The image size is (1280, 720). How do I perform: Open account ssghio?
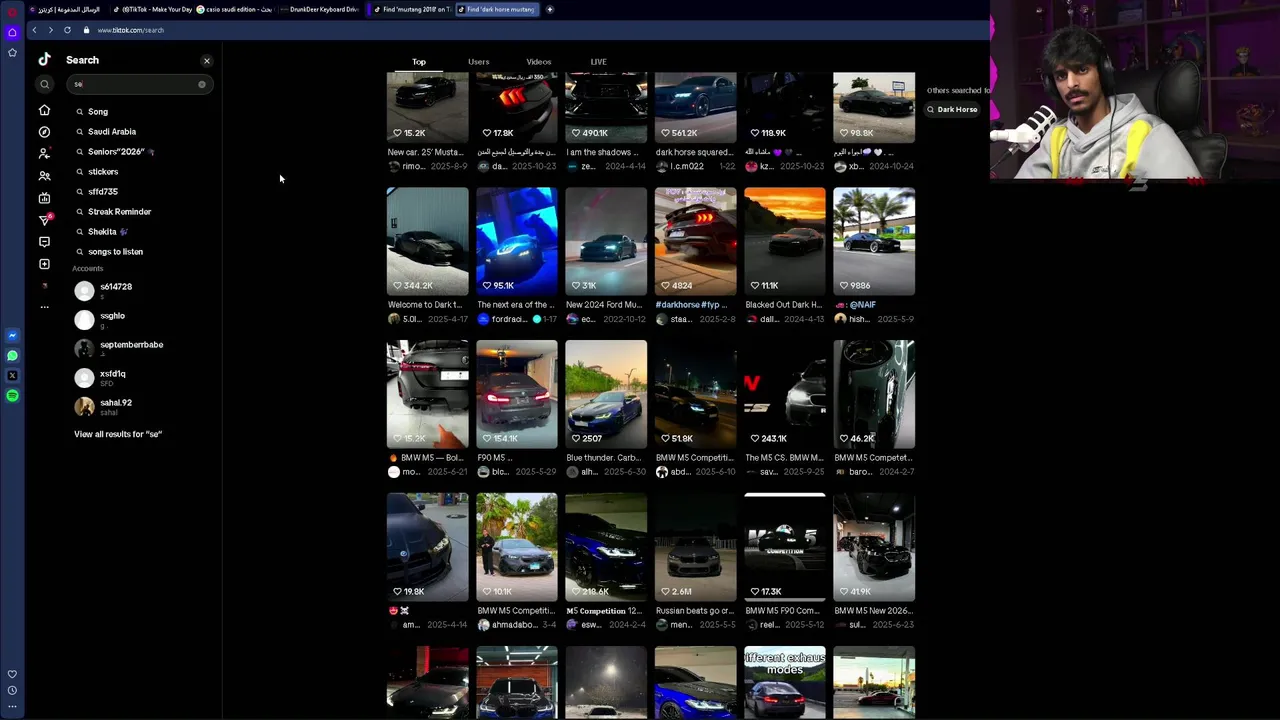140,319
